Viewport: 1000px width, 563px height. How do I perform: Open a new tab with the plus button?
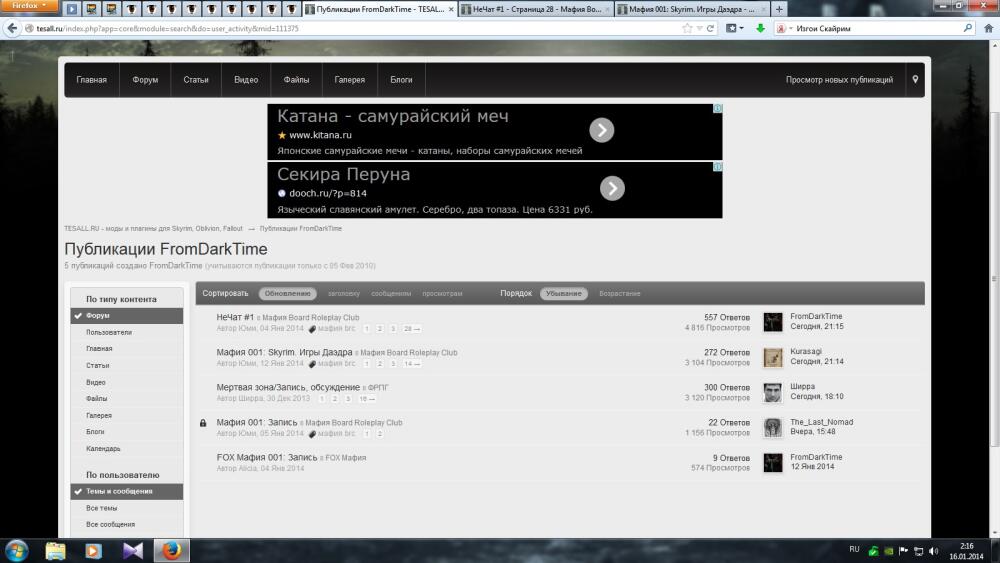[779, 9]
